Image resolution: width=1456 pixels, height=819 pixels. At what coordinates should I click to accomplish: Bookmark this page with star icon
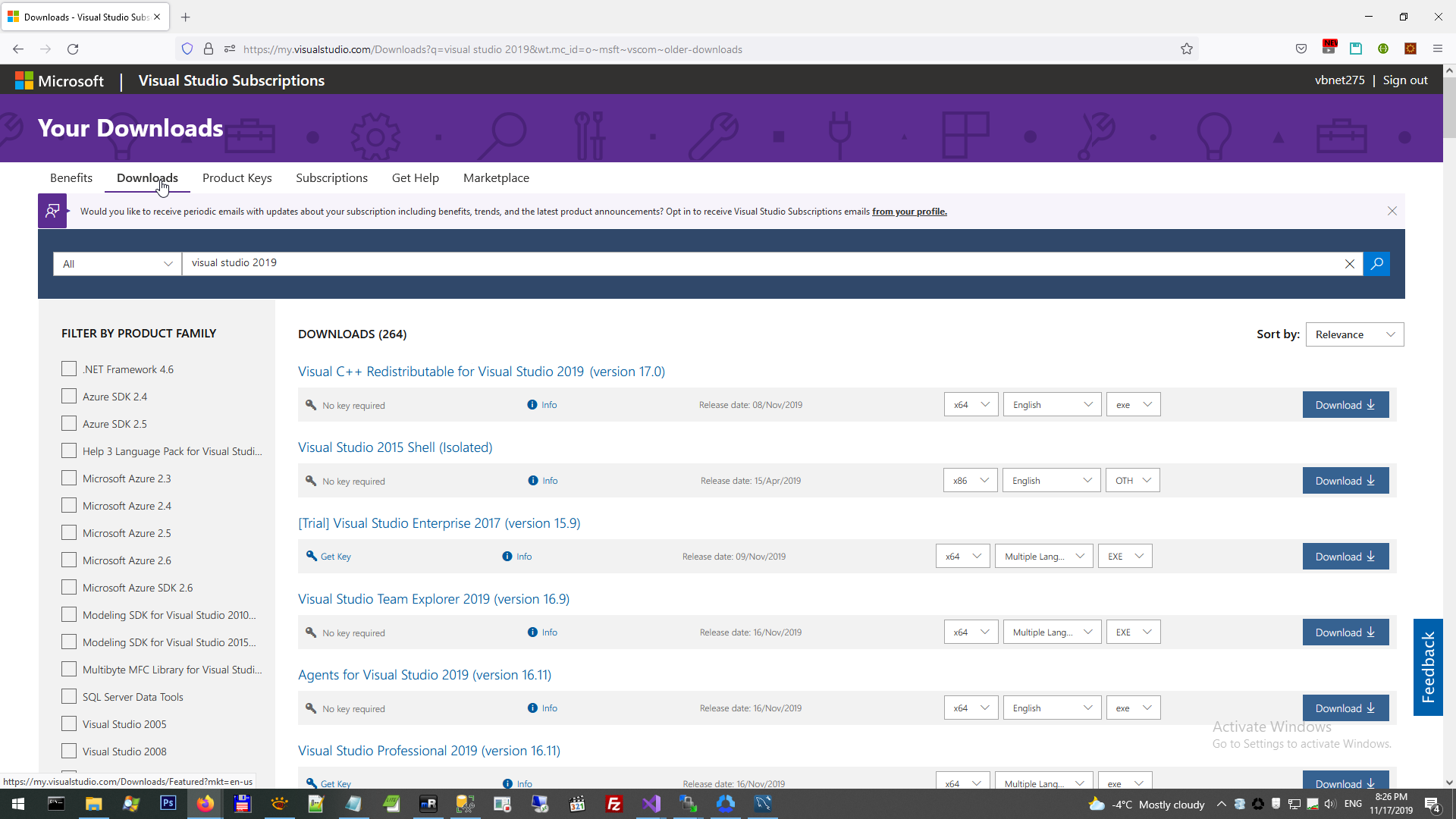pos(1187,49)
